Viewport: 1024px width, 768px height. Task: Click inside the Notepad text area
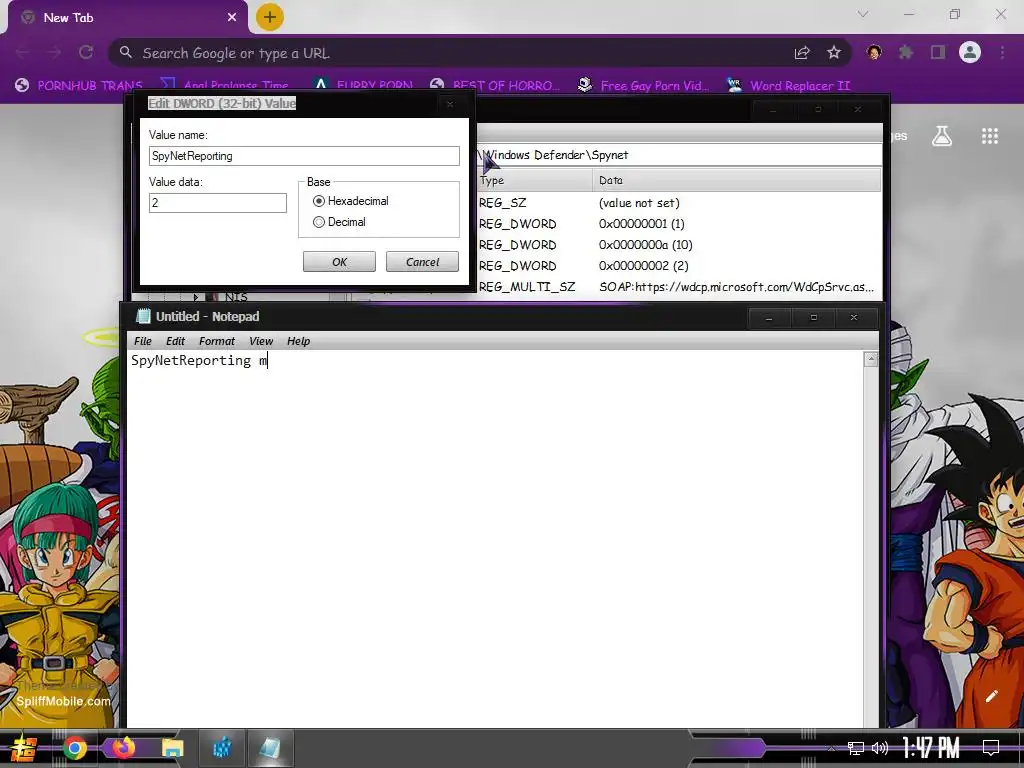495,539
